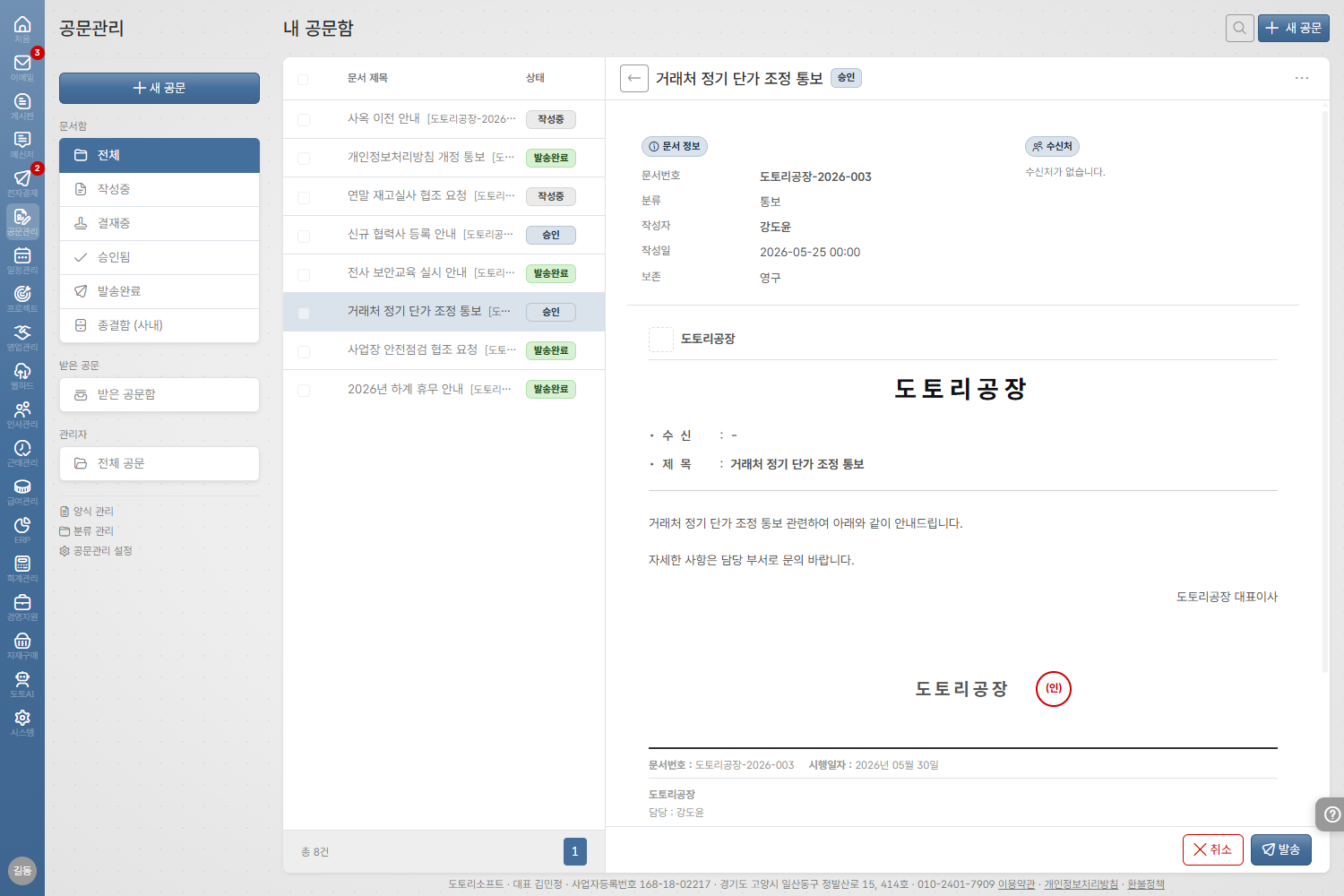The image size is (1344, 896).
Task: Open the 게시판 board icon
Action: pyautogui.click(x=22, y=106)
